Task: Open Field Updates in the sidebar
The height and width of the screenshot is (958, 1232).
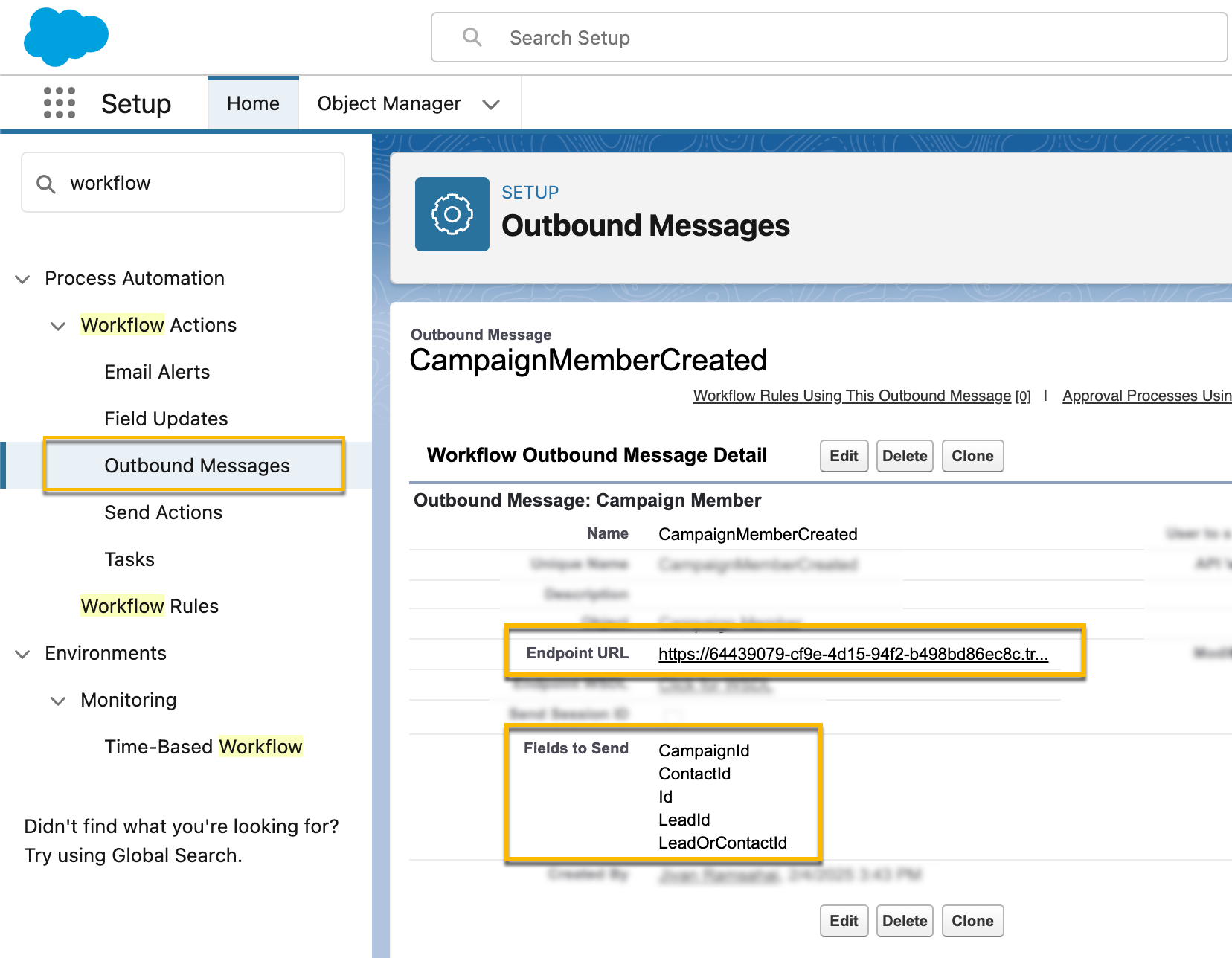Action: click(166, 419)
